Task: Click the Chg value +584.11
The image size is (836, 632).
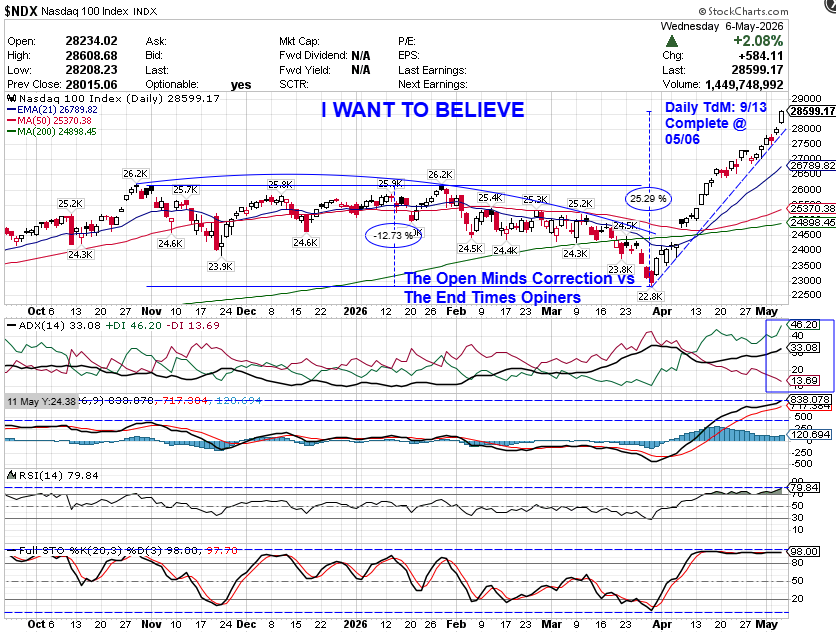Action: [760, 55]
